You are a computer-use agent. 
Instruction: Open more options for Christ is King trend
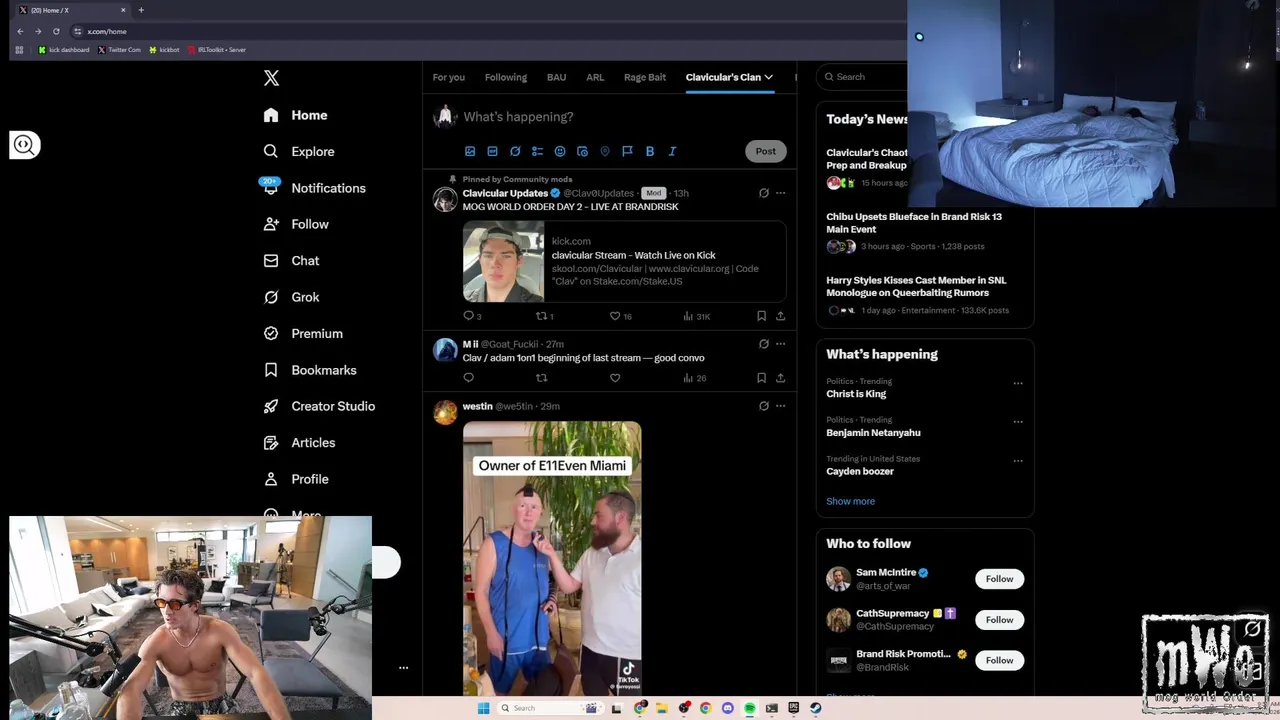click(1018, 383)
